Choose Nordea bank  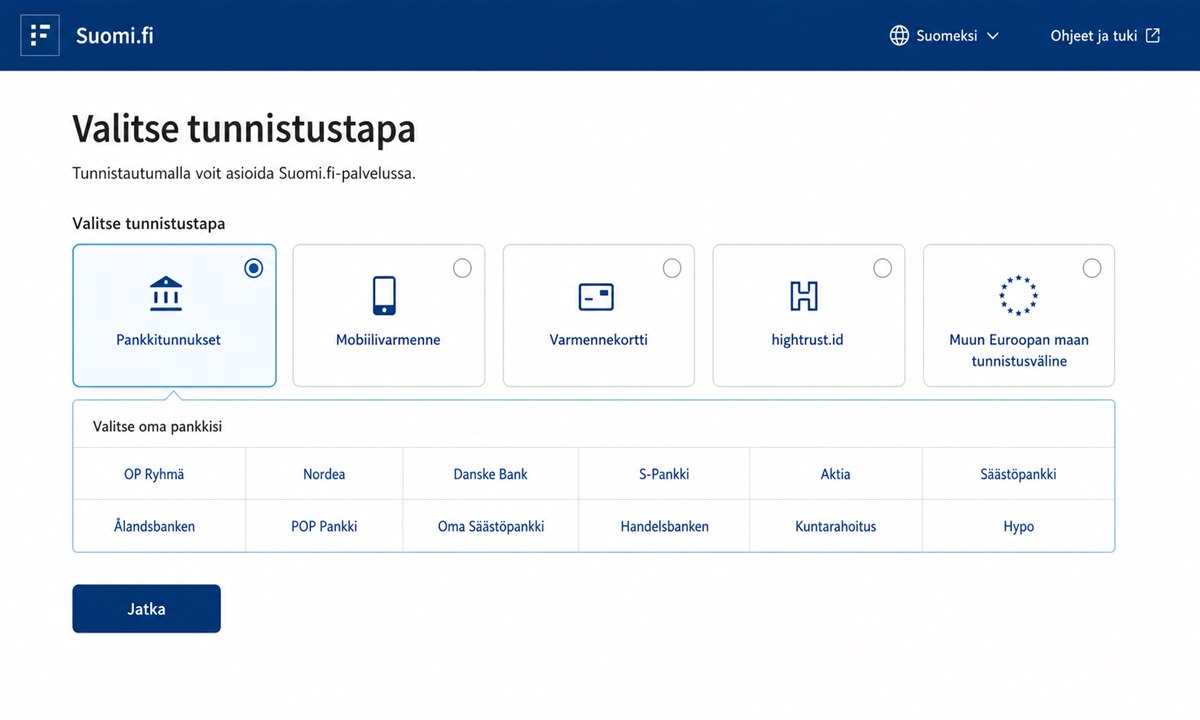coord(324,474)
